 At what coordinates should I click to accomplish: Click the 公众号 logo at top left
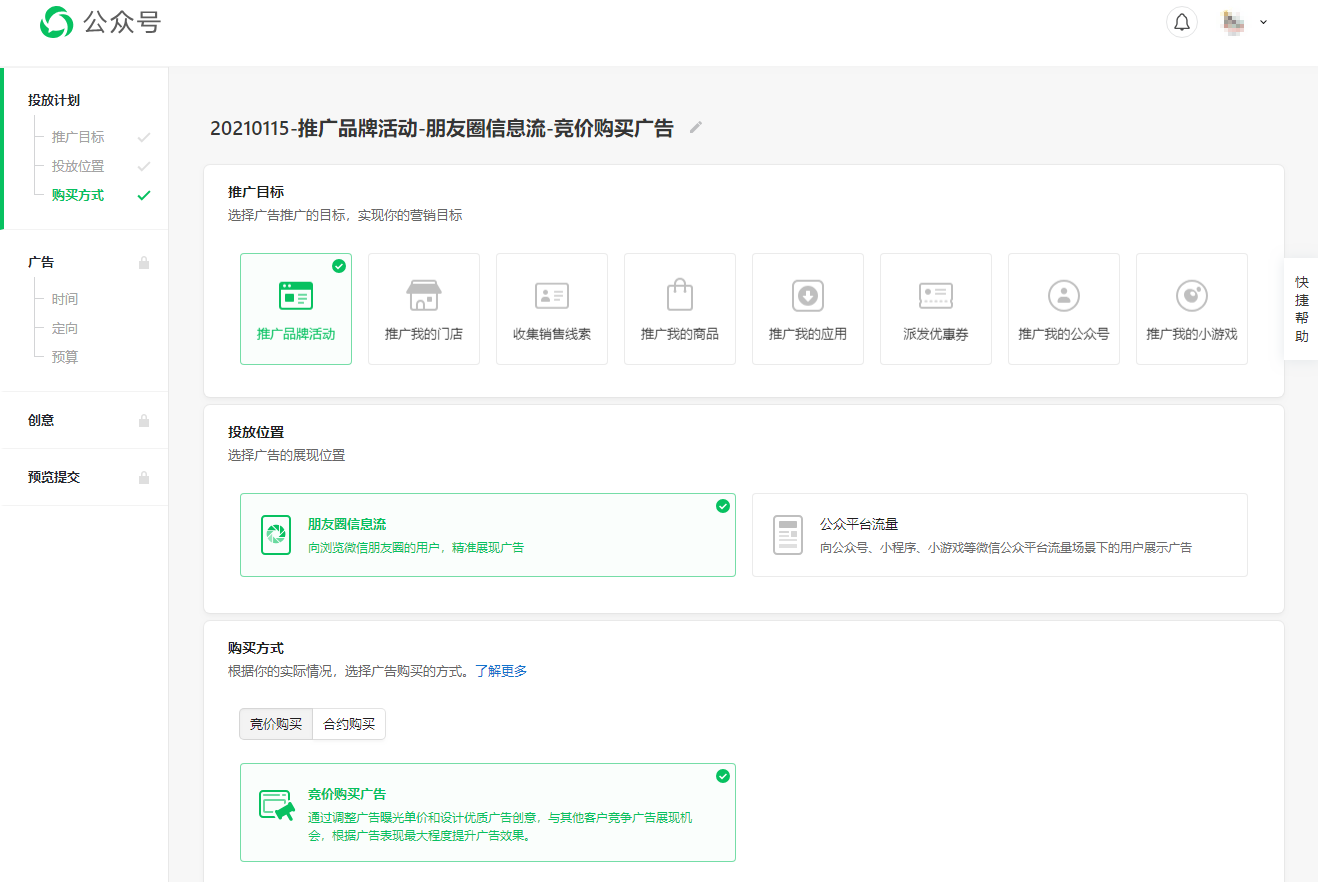100,22
